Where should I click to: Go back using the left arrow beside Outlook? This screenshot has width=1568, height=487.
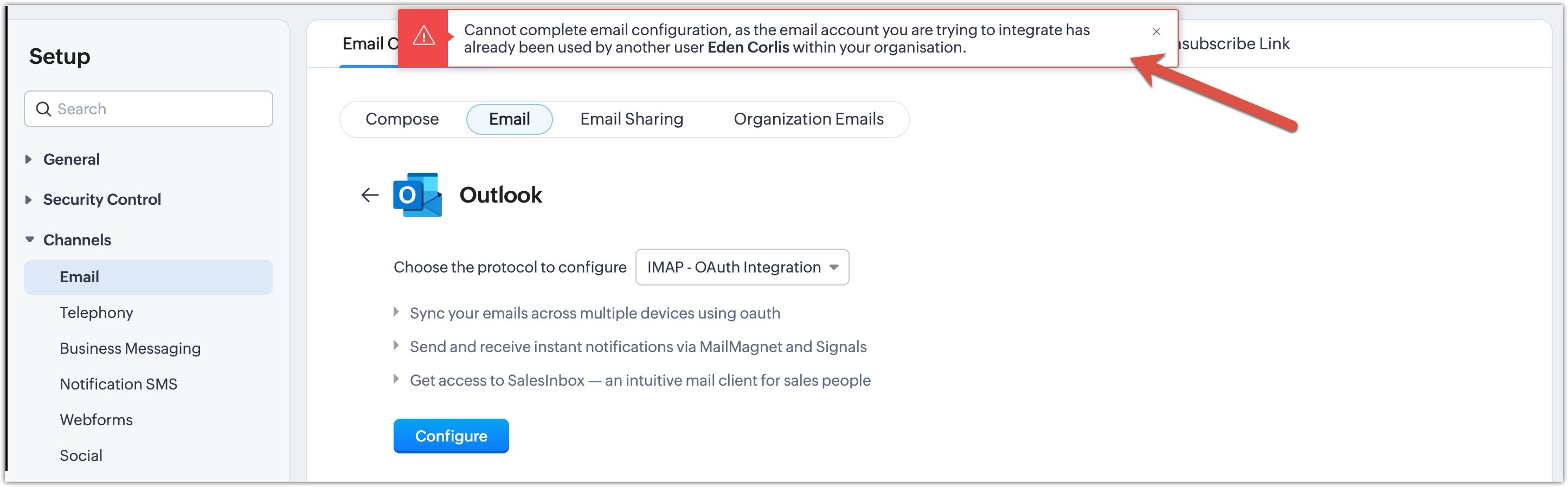[369, 194]
